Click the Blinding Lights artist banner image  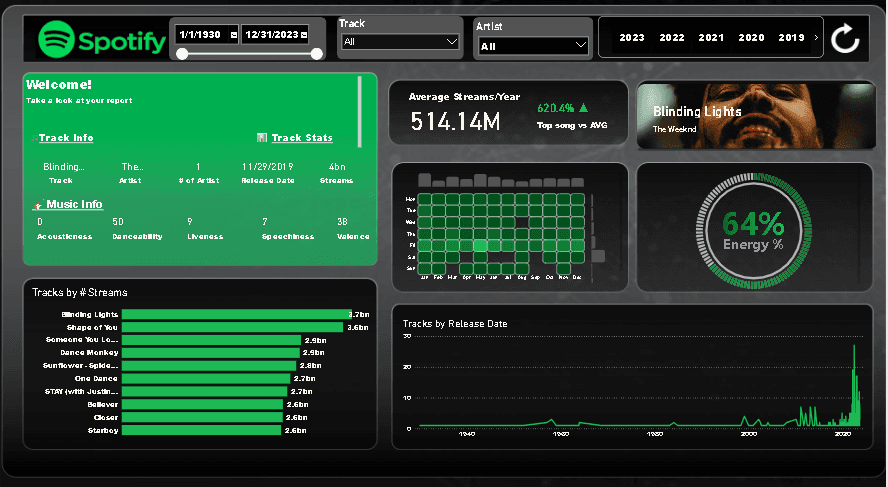point(756,117)
